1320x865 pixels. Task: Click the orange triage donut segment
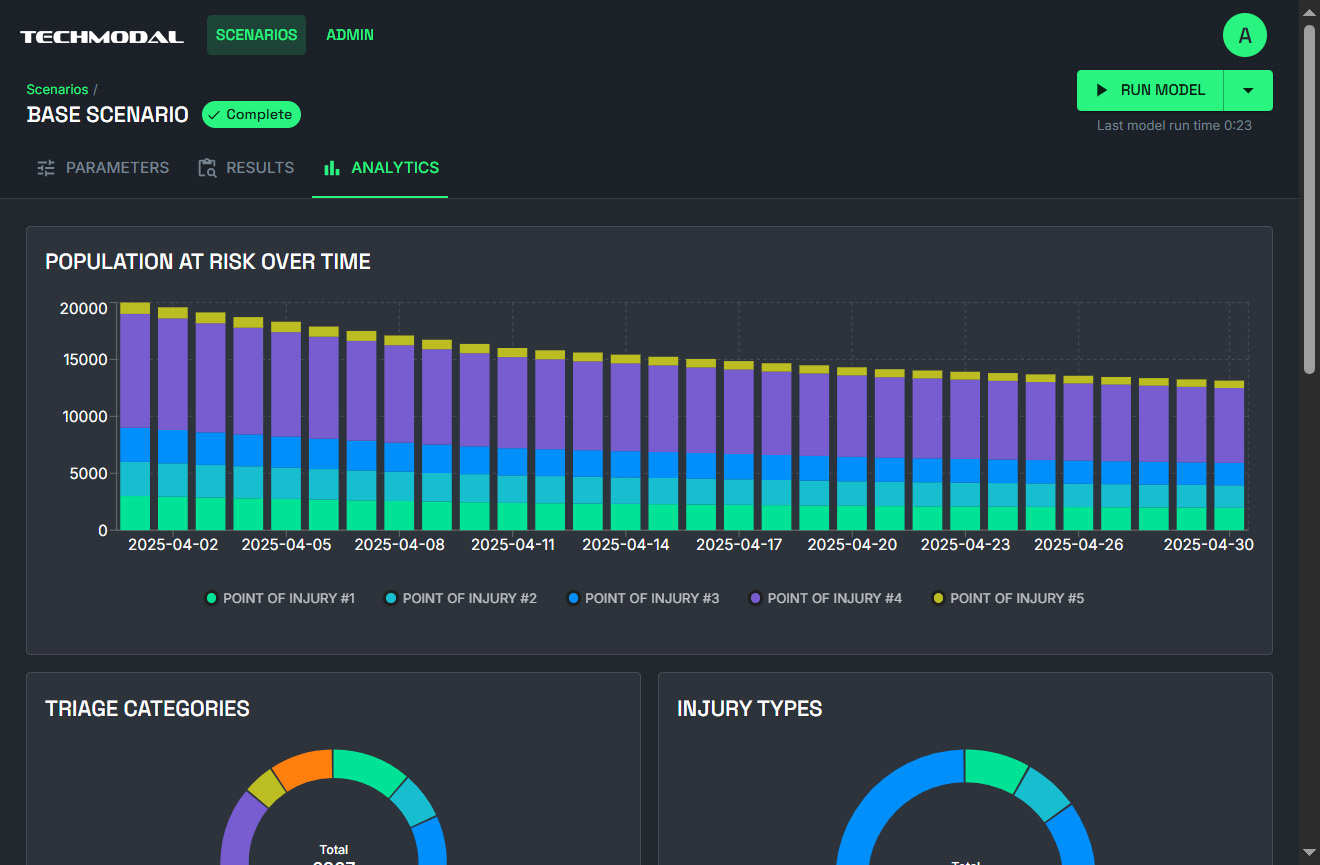tap(303, 768)
